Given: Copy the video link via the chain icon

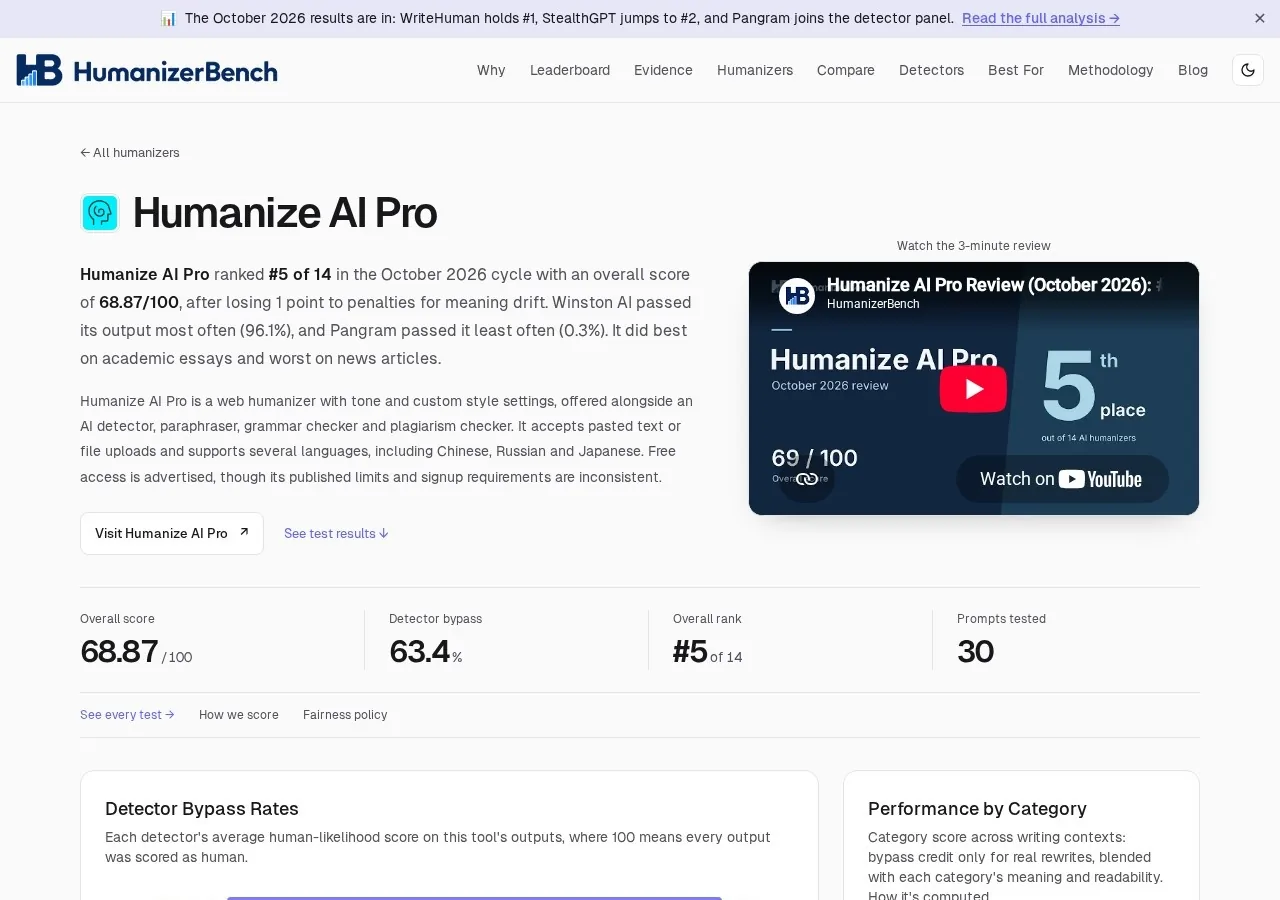Looking at the screenshot, I should click(806, 479).
